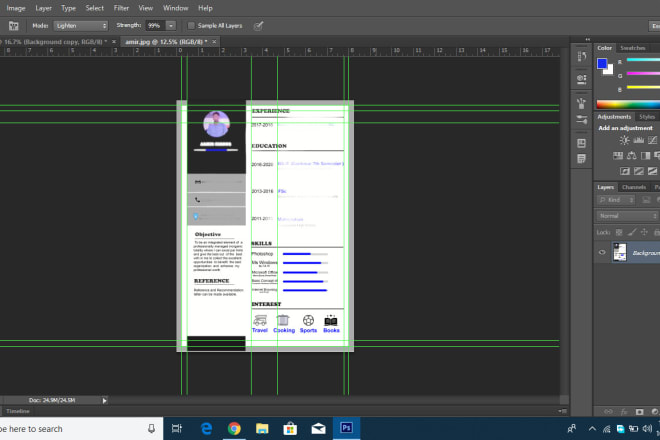This screenshot has width=660, height=440.
Task: Switch to the Swatches tab
Action: coord(633,48)
